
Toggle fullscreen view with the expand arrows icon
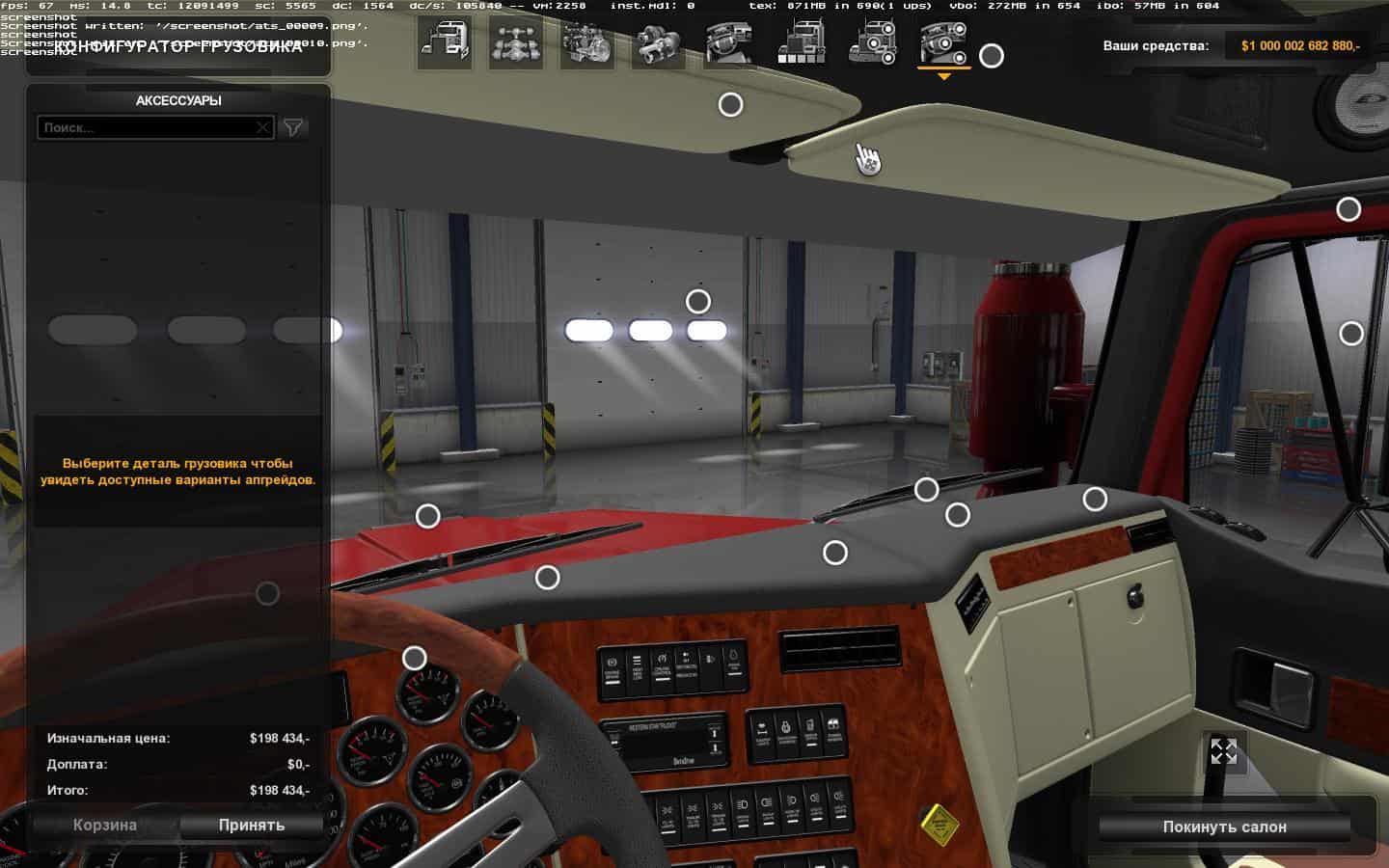(x=1223, y=751)
